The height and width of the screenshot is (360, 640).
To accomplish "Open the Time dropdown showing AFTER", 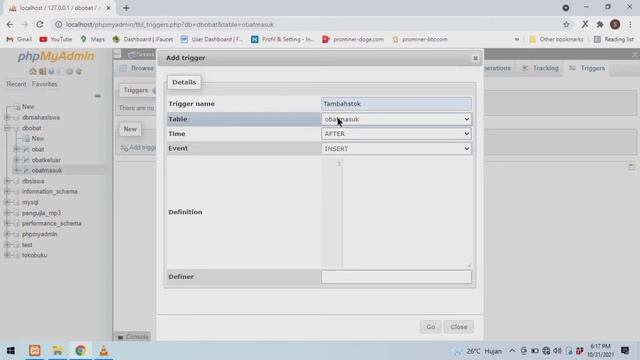I will (x=396, y=134).
